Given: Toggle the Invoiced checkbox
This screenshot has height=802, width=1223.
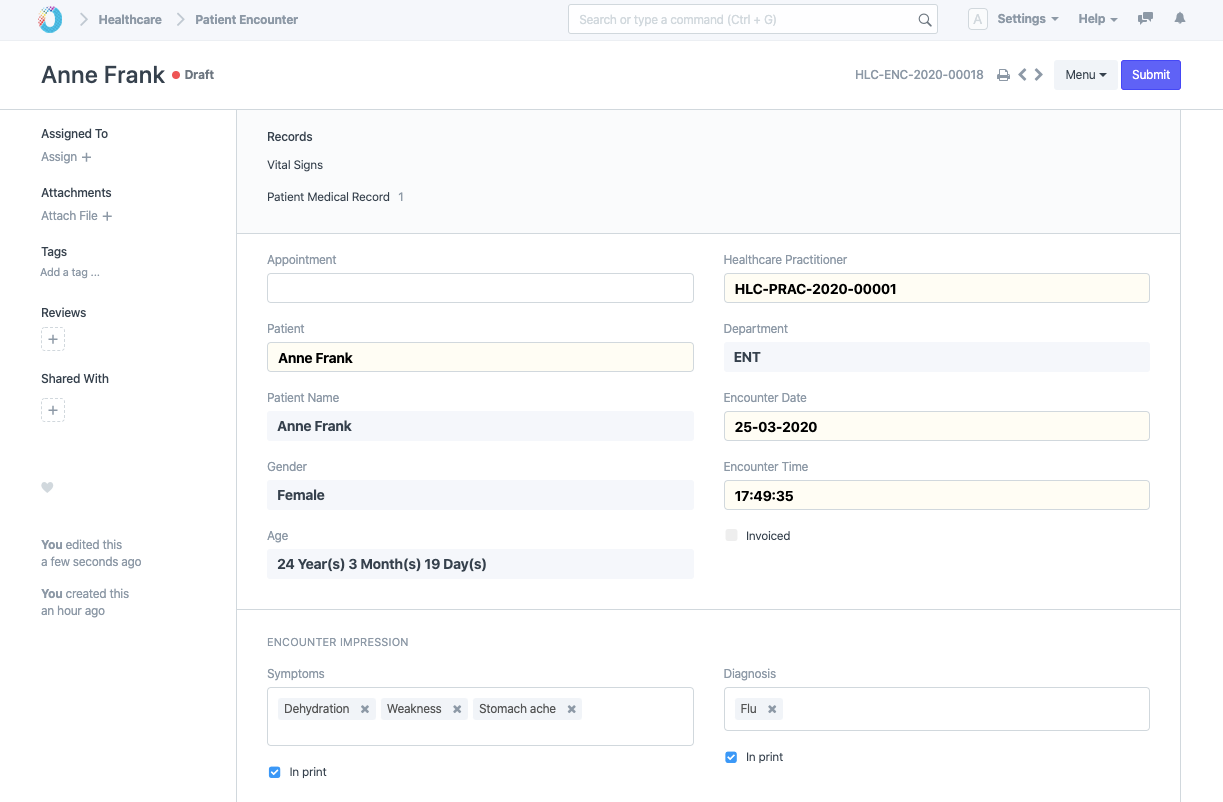Looking at the screenshot, I should (732, 536).
